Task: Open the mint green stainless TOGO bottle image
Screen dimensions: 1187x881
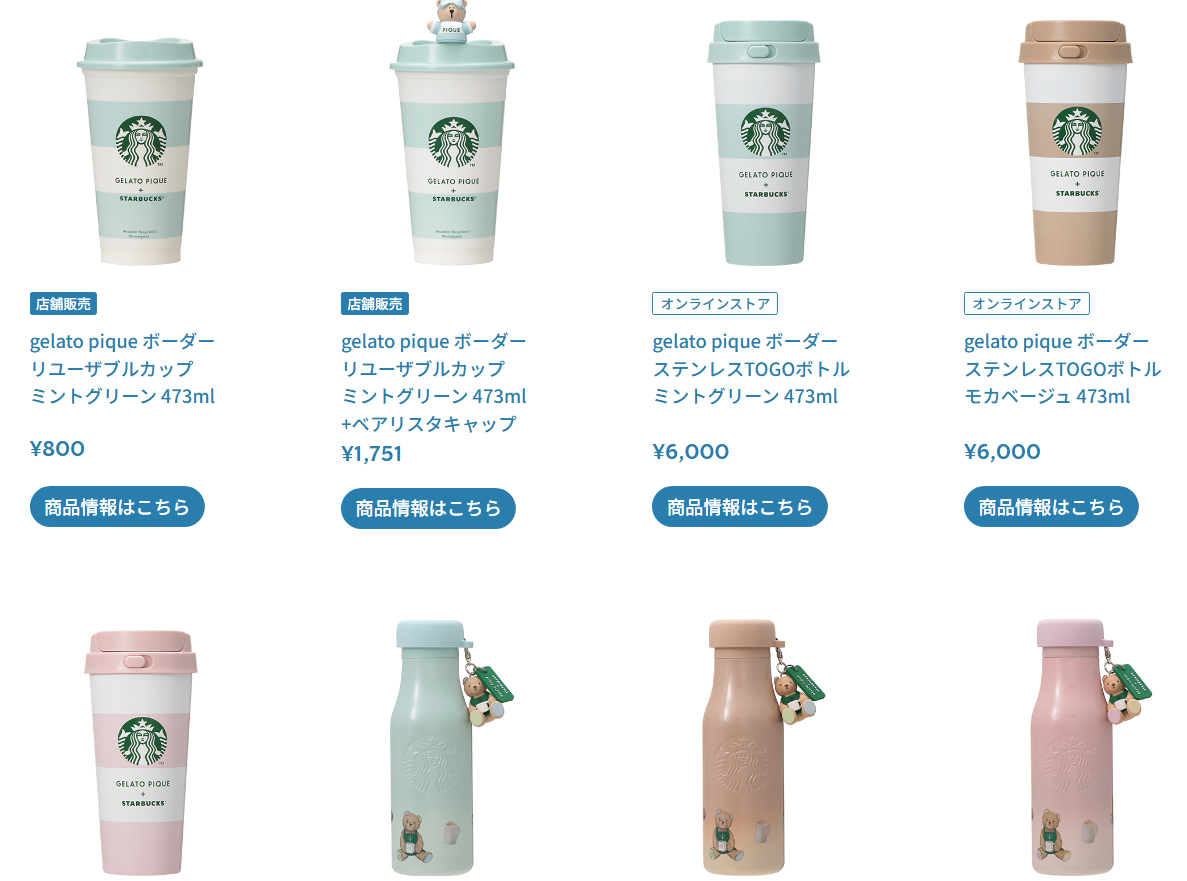Action: coord(764,142)
